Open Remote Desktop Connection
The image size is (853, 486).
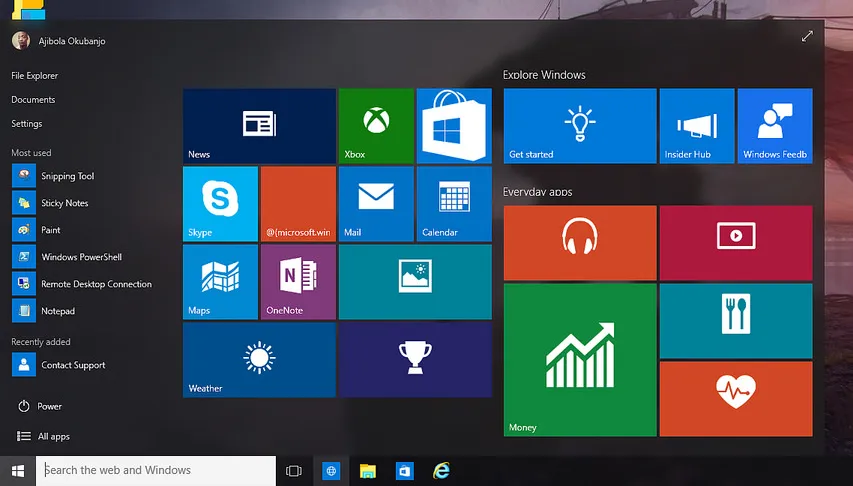pos(82,284)
